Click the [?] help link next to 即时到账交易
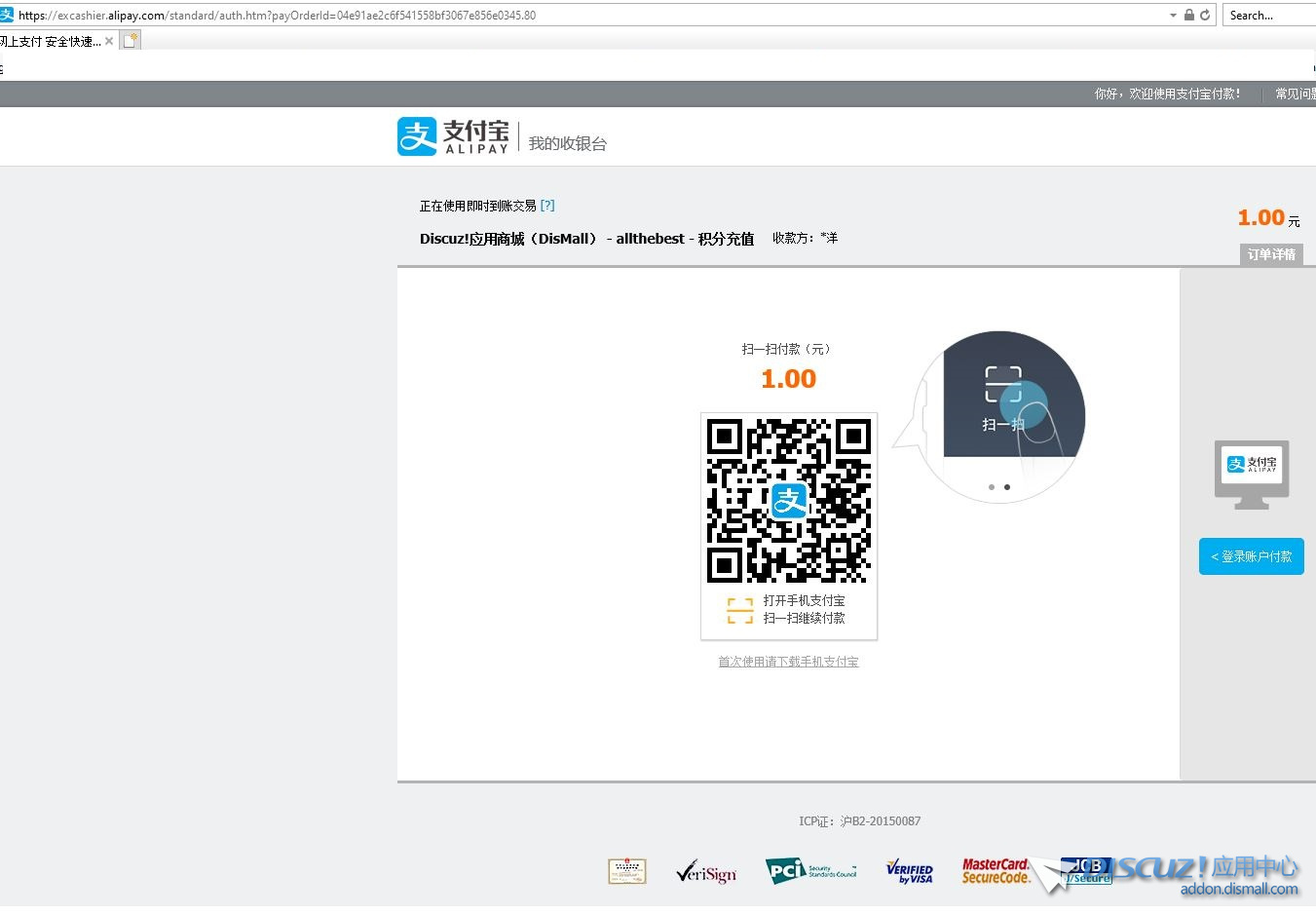Image resolution: width=1316 pixels, height=914 pixels. [547, 205]
